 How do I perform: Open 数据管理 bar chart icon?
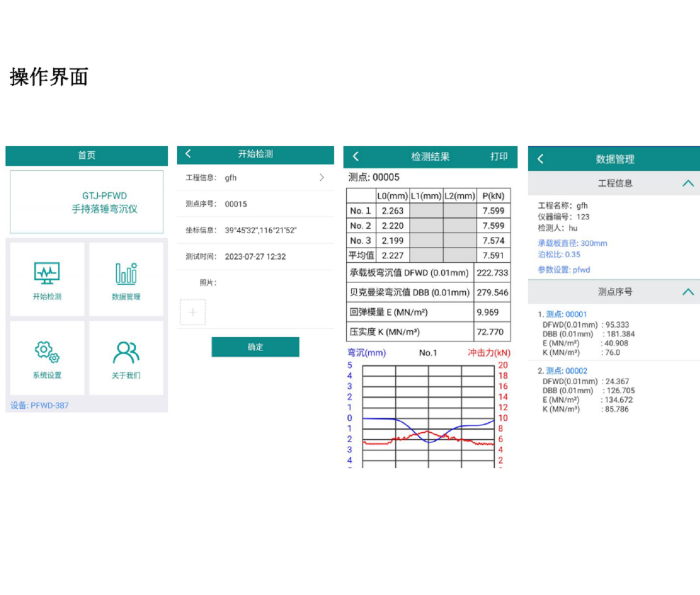point(126,273)
